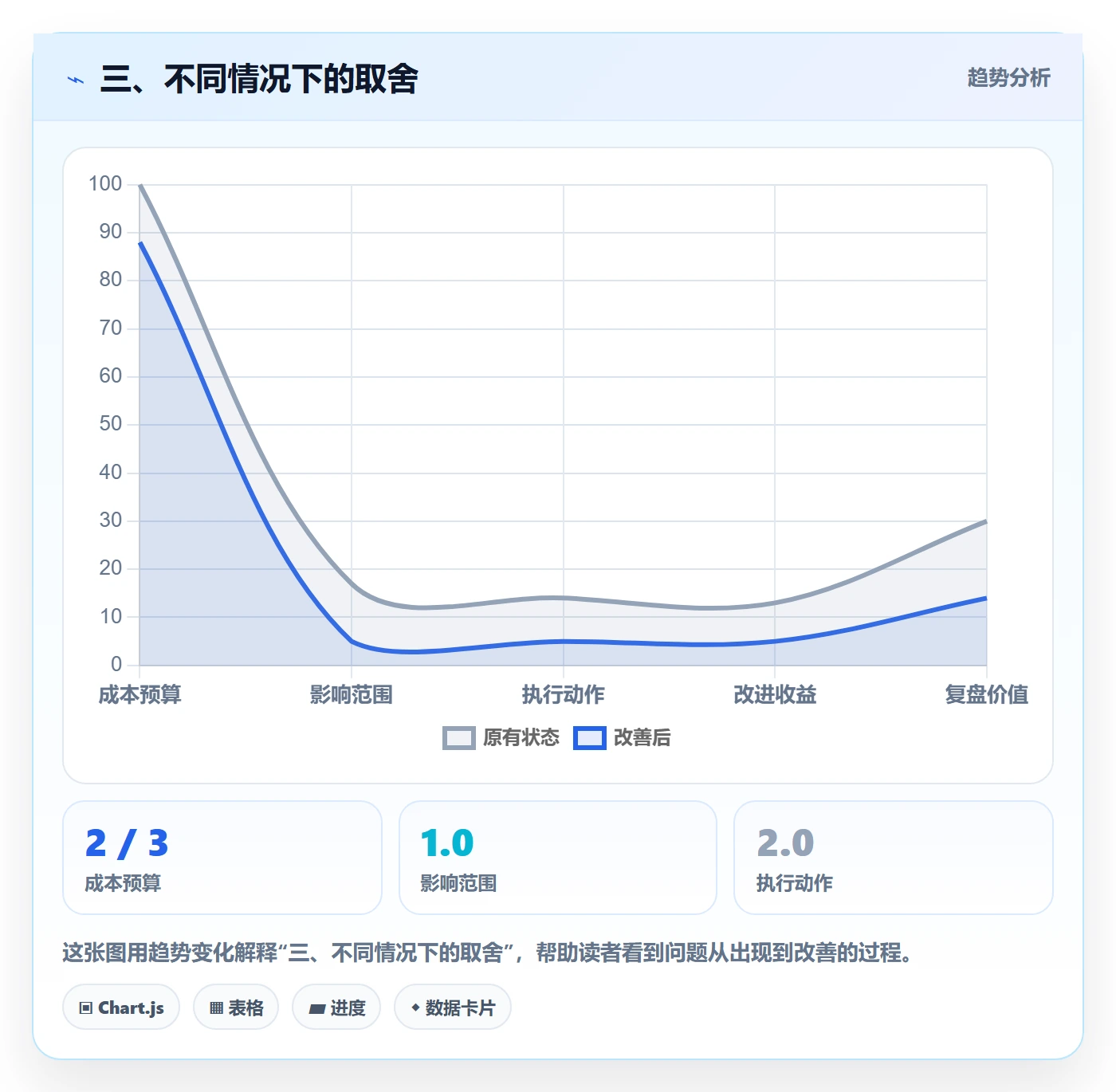Click the 50 y-axis value

point(111,424)
